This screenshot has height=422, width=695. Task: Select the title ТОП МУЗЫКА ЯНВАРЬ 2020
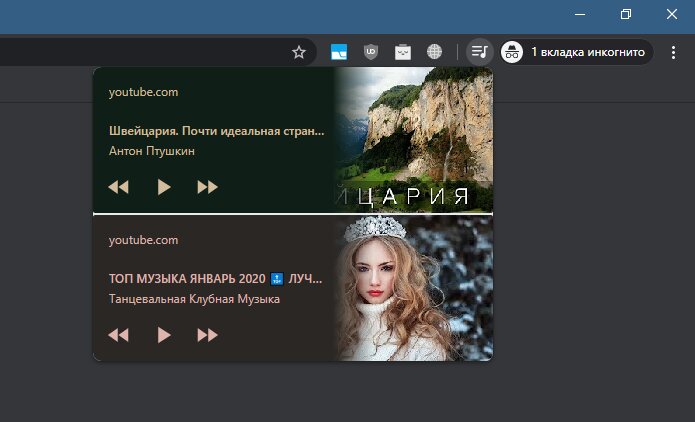187,279
